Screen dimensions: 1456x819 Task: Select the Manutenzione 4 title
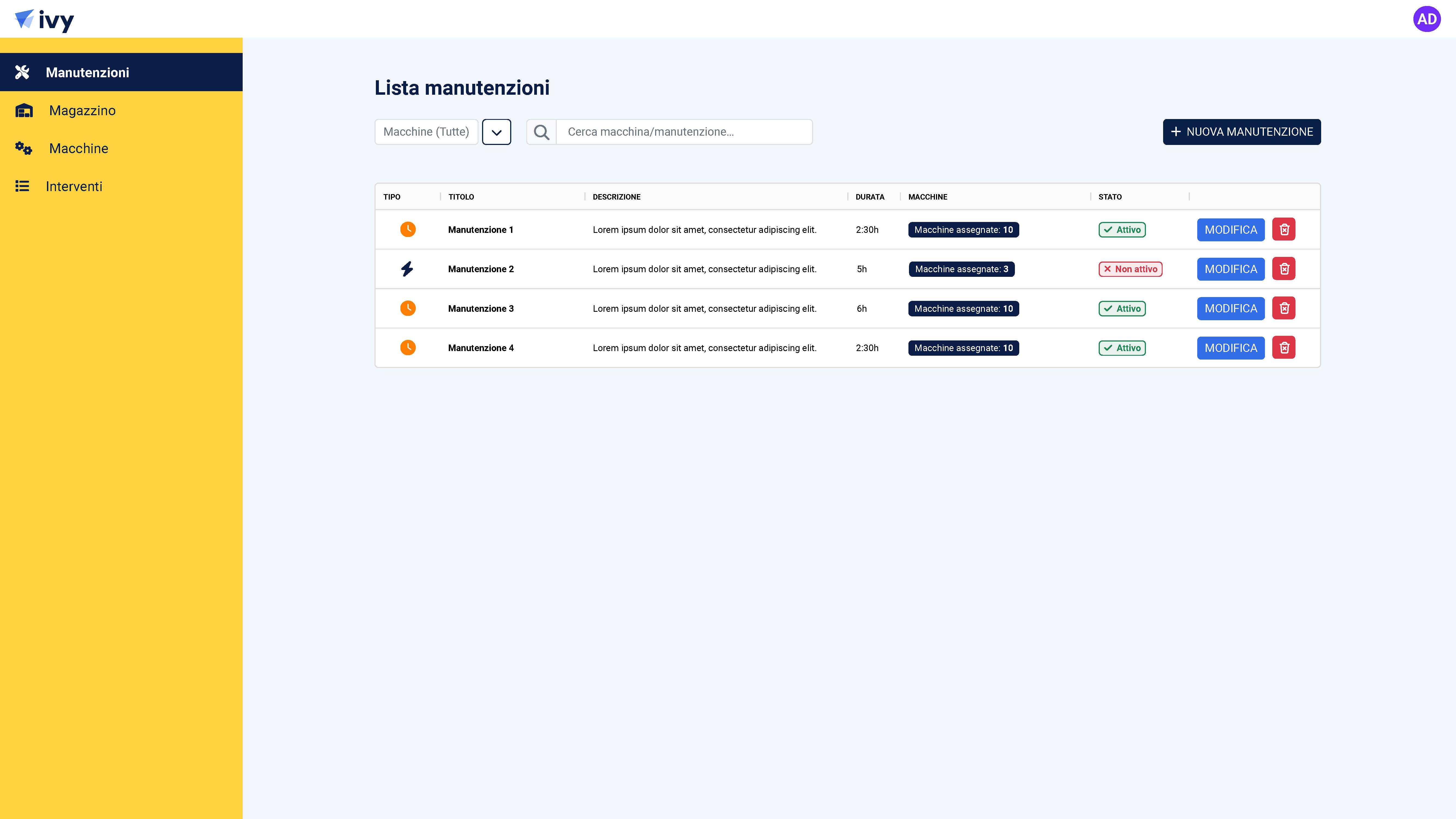pyautogui.click(x=481, y=348)
